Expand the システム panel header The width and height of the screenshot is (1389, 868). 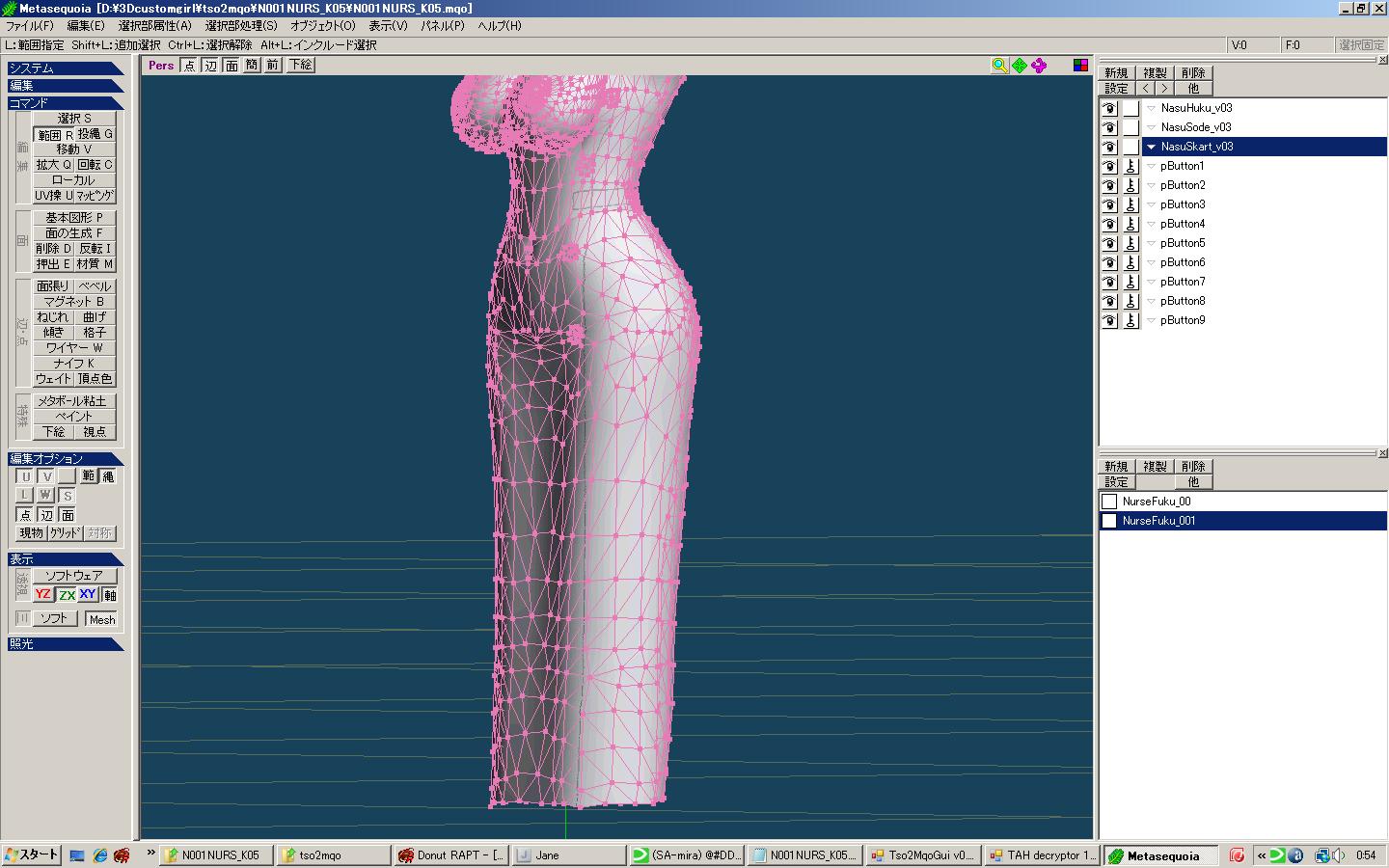click(65, 68)
